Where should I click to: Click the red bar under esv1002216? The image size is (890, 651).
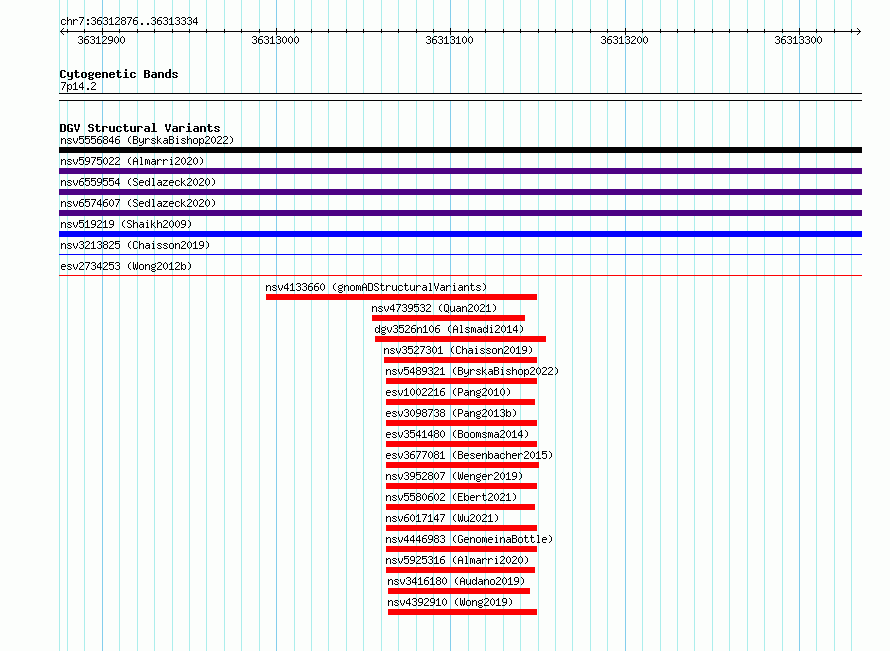click(x=460, y=402)
